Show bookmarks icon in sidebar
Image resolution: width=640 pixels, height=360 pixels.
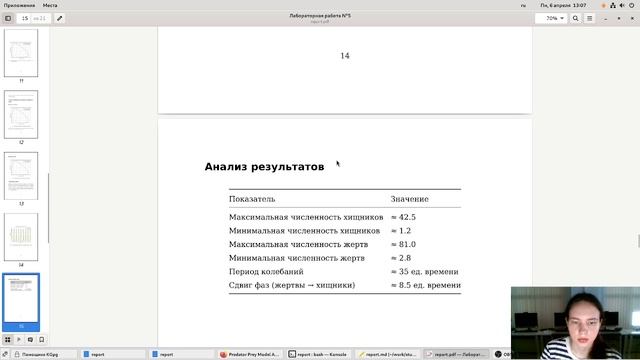pos(42,340)
